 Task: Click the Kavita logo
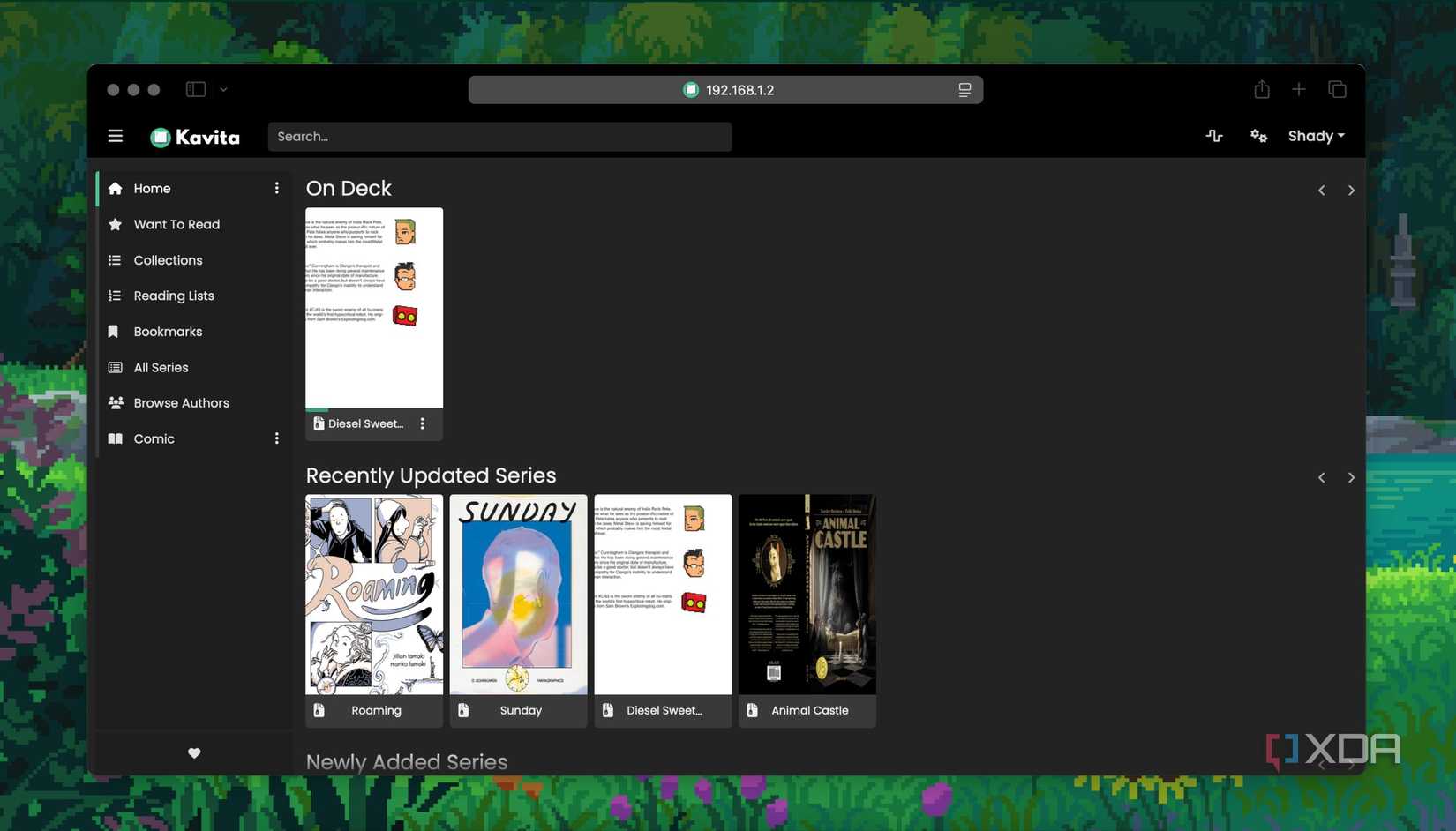(195, 137)
